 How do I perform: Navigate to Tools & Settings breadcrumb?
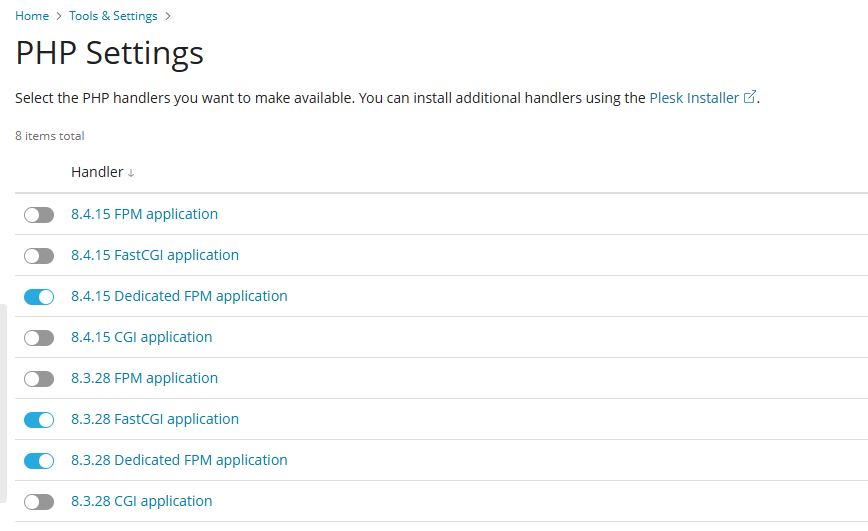point(113,16)
